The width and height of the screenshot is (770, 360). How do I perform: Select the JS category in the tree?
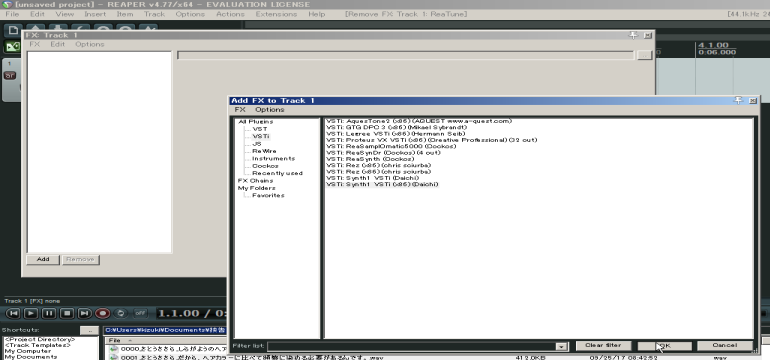click(256, 143)
